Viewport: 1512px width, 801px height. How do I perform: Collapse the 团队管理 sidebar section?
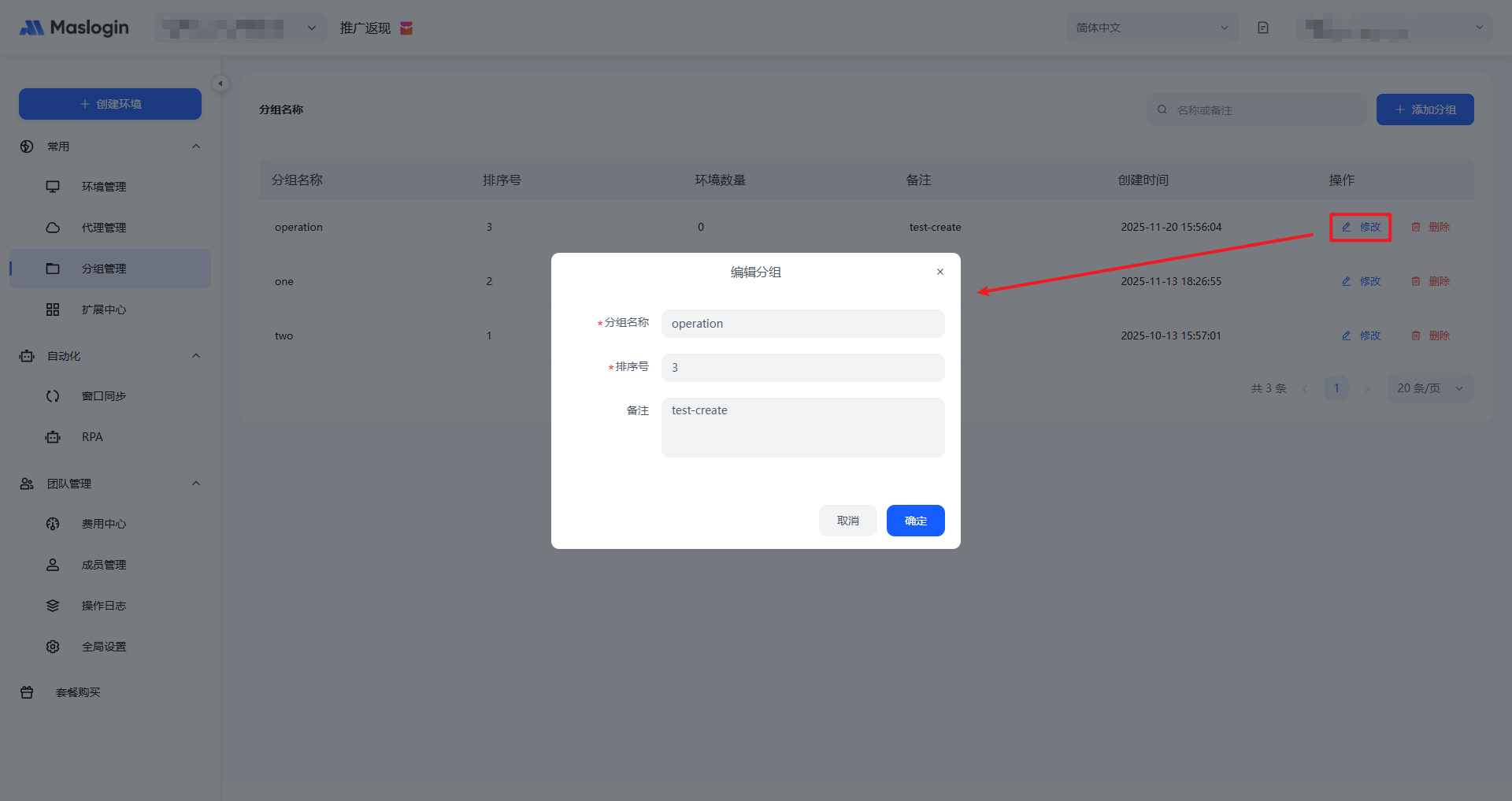(x=196, y=484)
